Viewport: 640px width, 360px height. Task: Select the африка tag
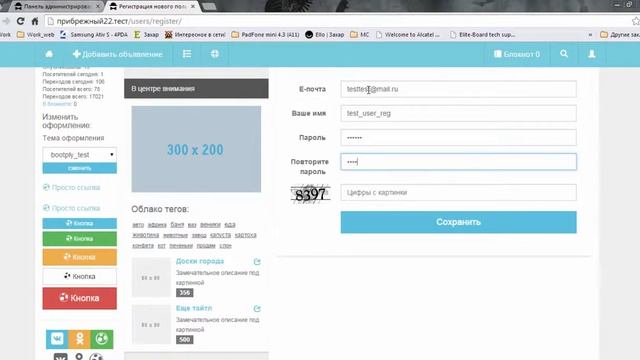[x=157, y=224]
